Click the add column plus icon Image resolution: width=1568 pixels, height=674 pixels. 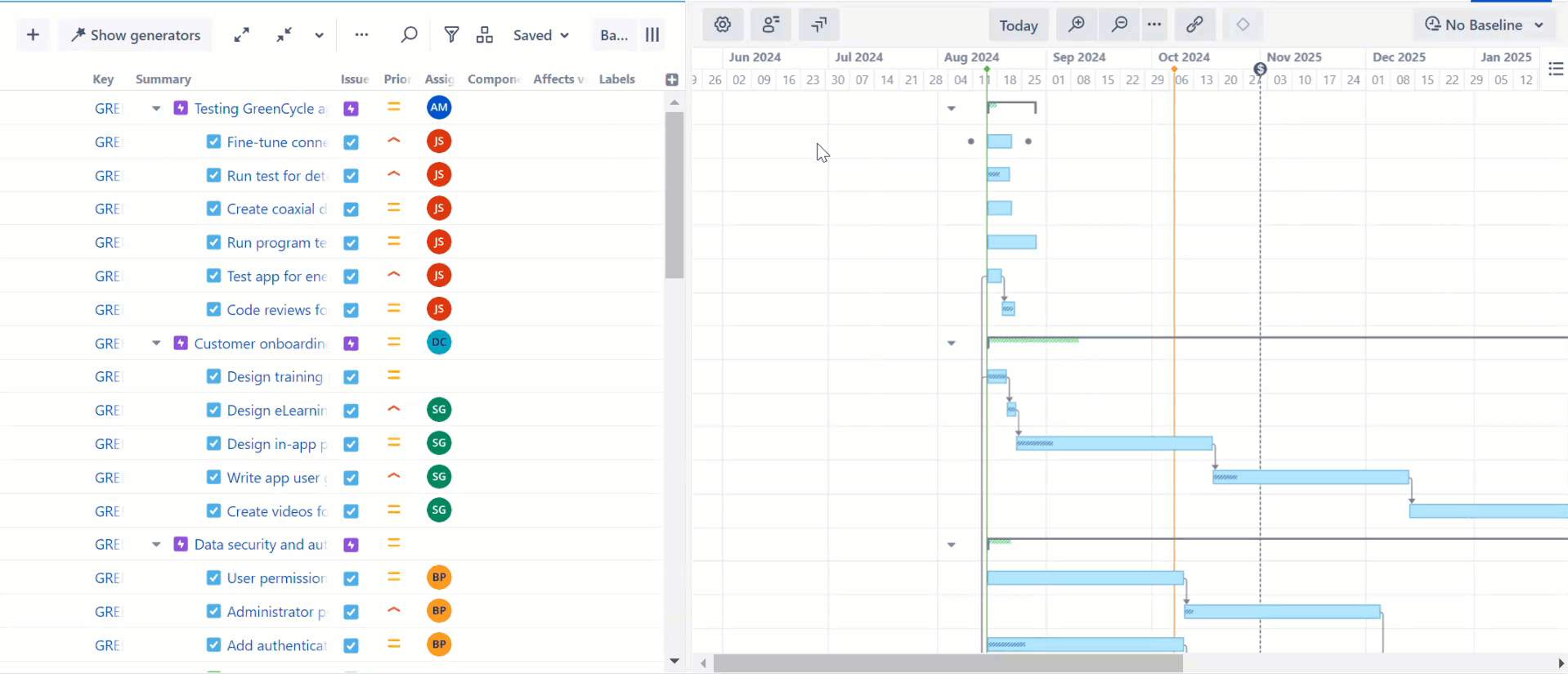[672, 79]
